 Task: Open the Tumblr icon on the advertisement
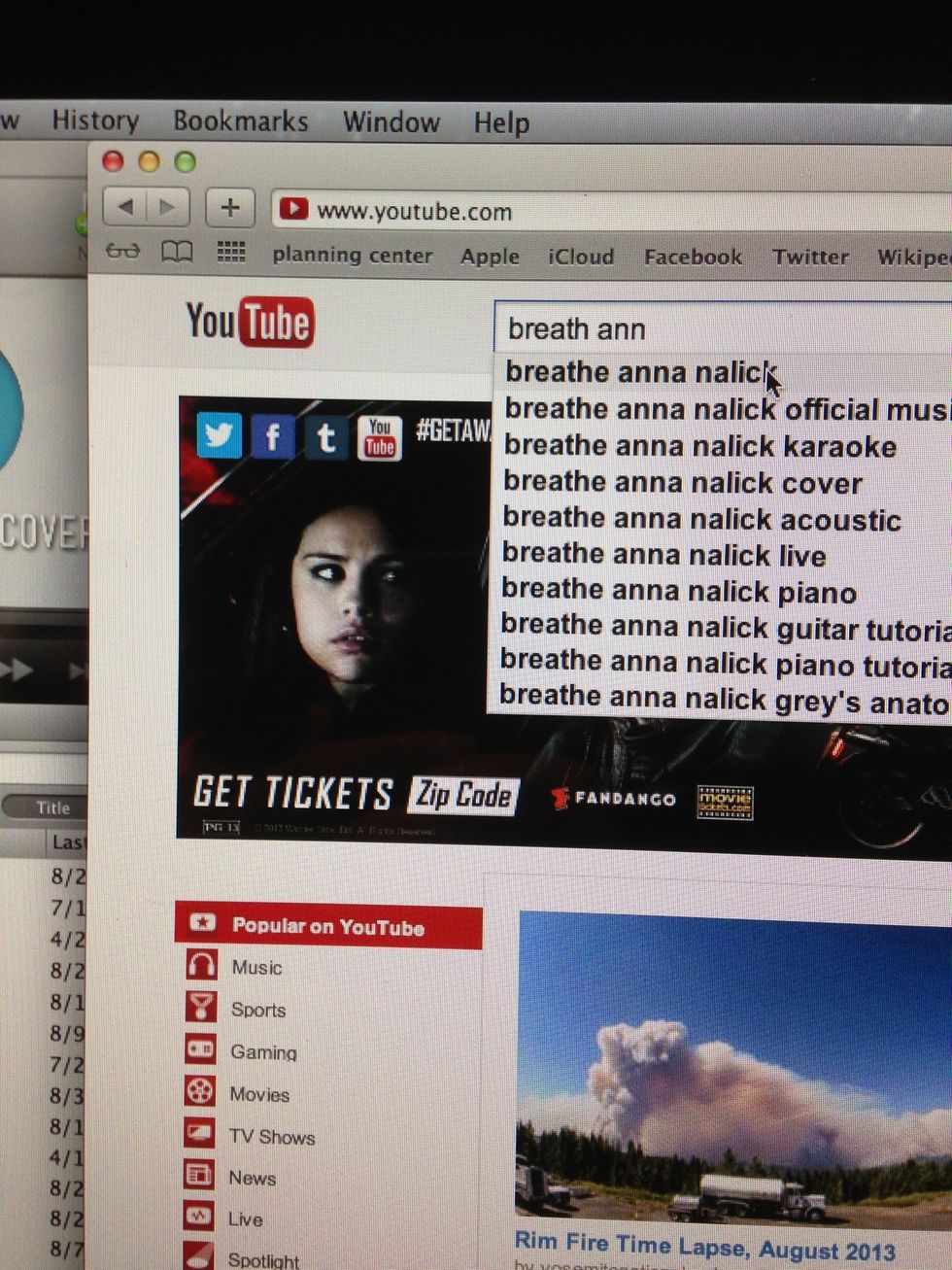click(325, 438)
